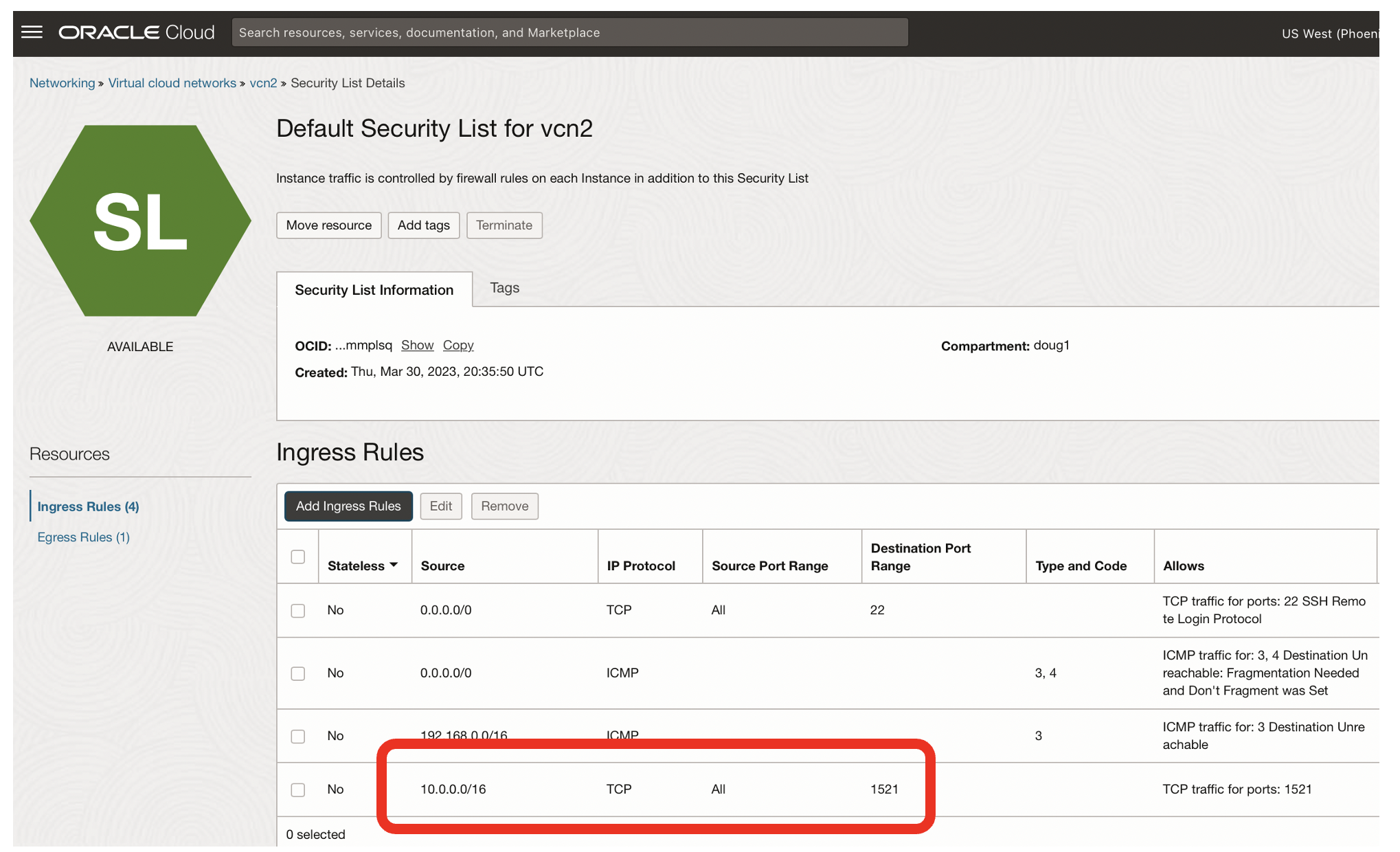1400x852 pixels.
Task: Select the 10.0.0.0/16 TCP 1521 rule checkbox
Action: tap(297, 789)
